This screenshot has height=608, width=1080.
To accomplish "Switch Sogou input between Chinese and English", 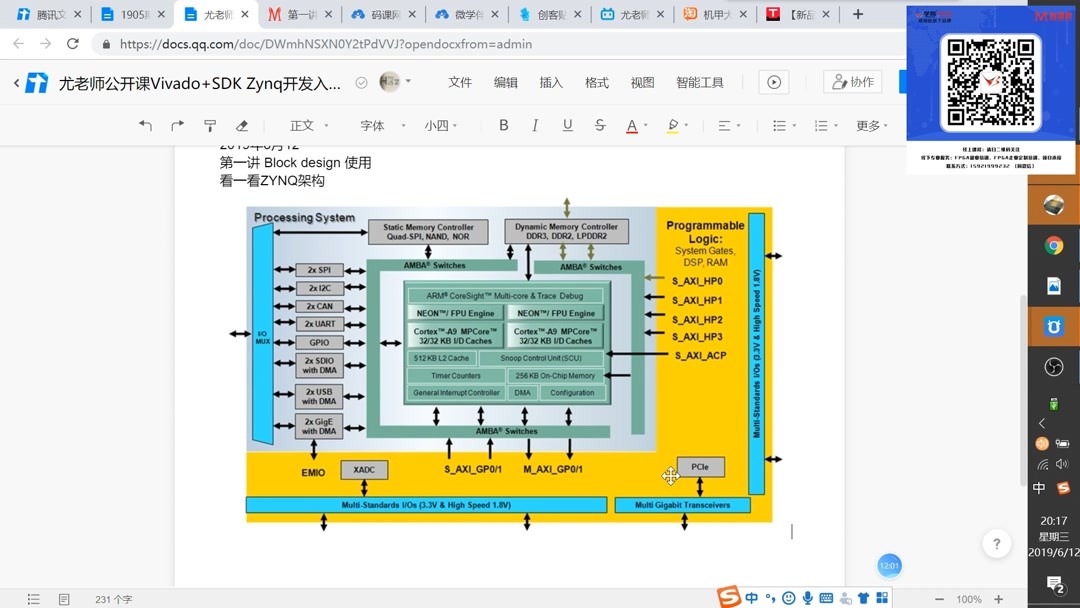I will tap(751, 597).
